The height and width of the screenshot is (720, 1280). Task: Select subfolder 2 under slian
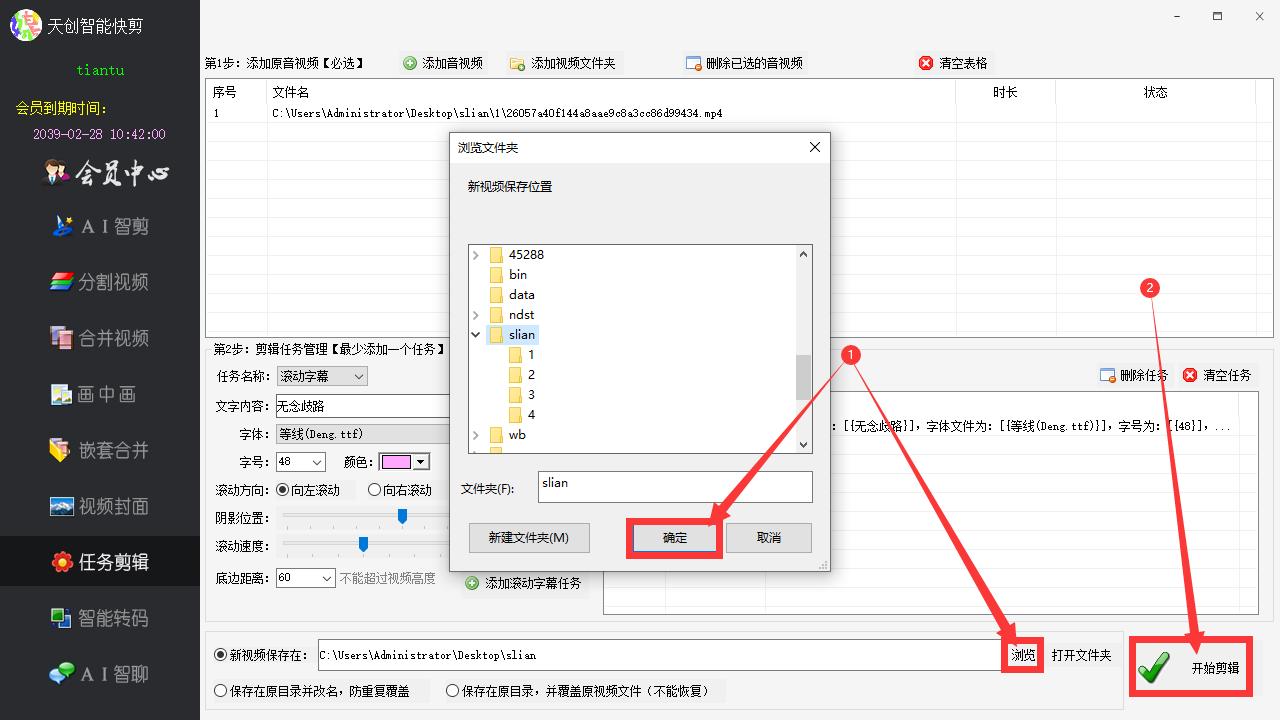[x=522, y=375]
